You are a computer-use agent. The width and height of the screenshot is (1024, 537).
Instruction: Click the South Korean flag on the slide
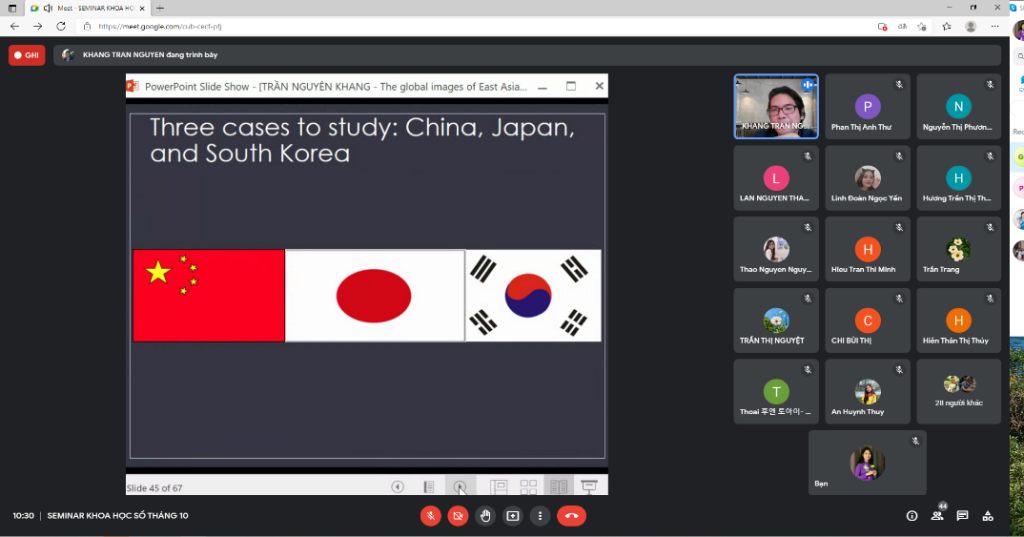(533, 295)
